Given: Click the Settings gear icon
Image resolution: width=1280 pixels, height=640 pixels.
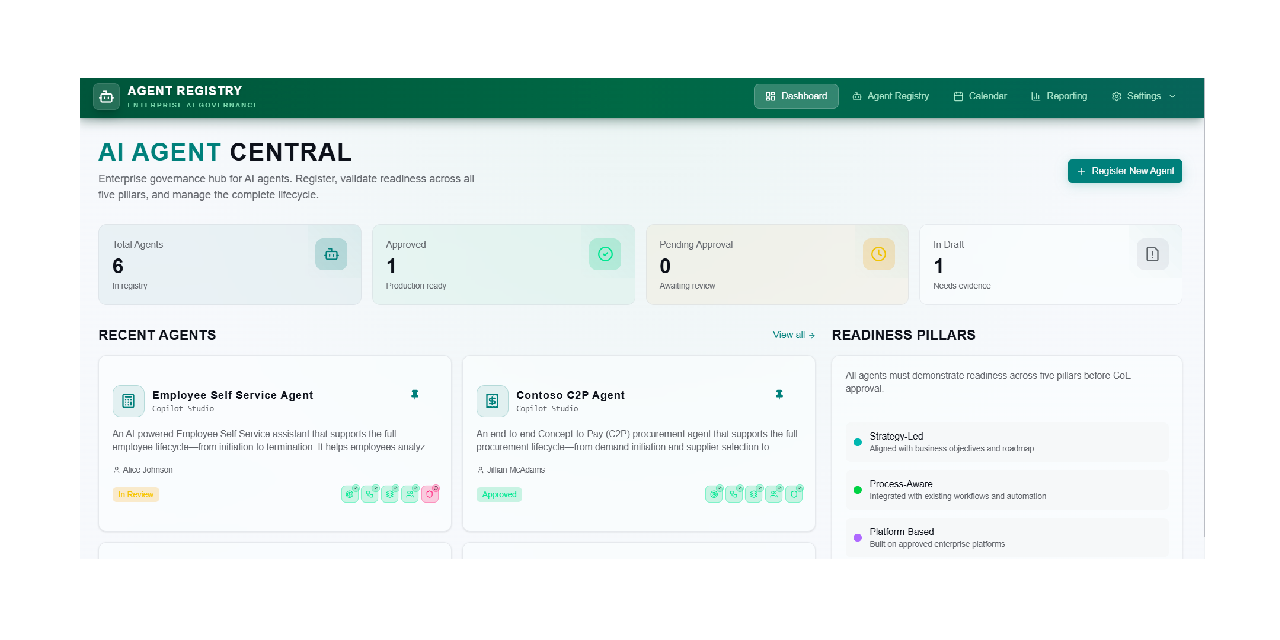Looking at the screenshot, I should [1117, 96].
